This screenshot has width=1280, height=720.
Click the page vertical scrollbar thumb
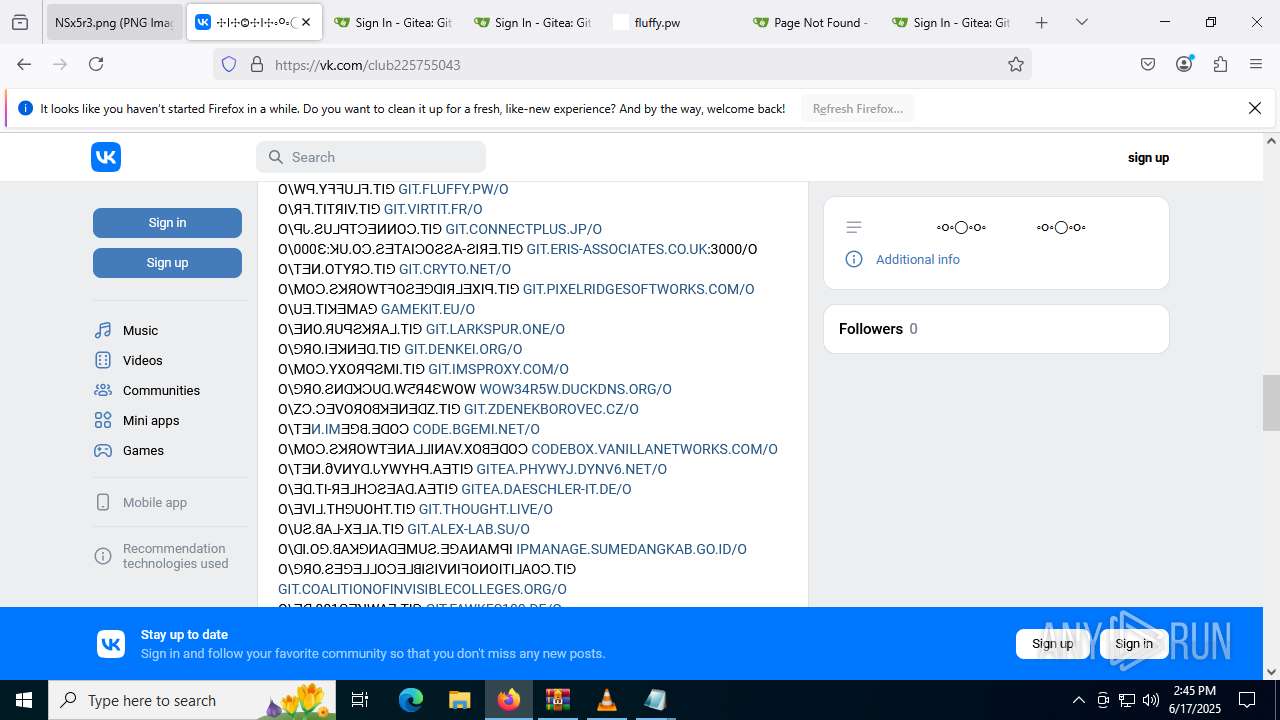[x=1271, y=402]
